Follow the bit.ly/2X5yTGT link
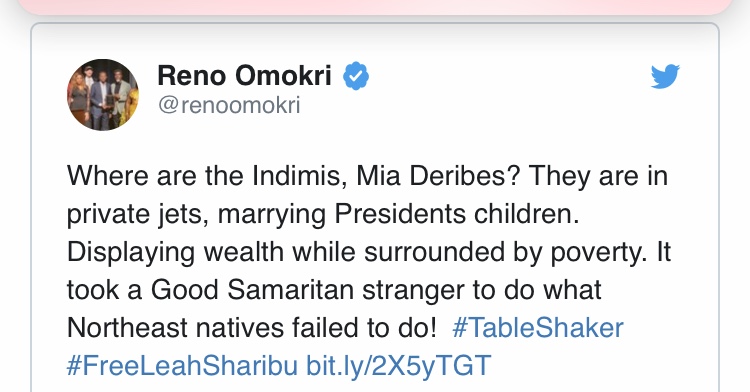 coord(398,366)
